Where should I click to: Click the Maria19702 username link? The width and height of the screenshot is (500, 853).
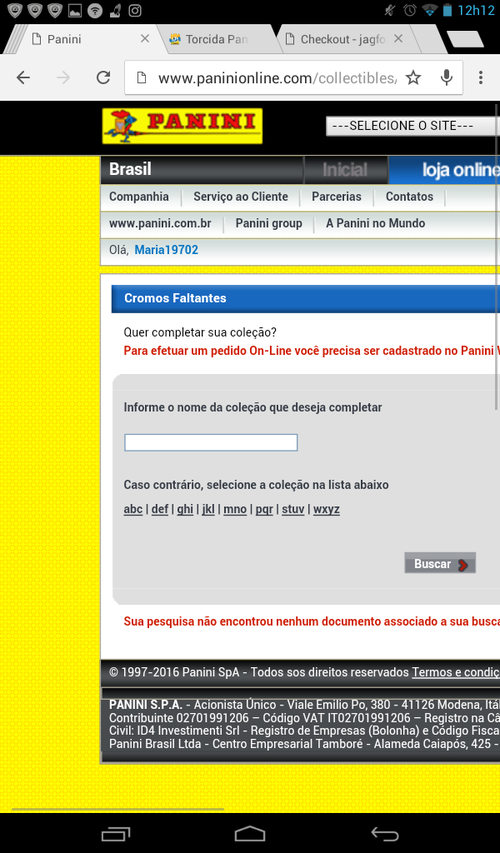(x=166, y=250)
